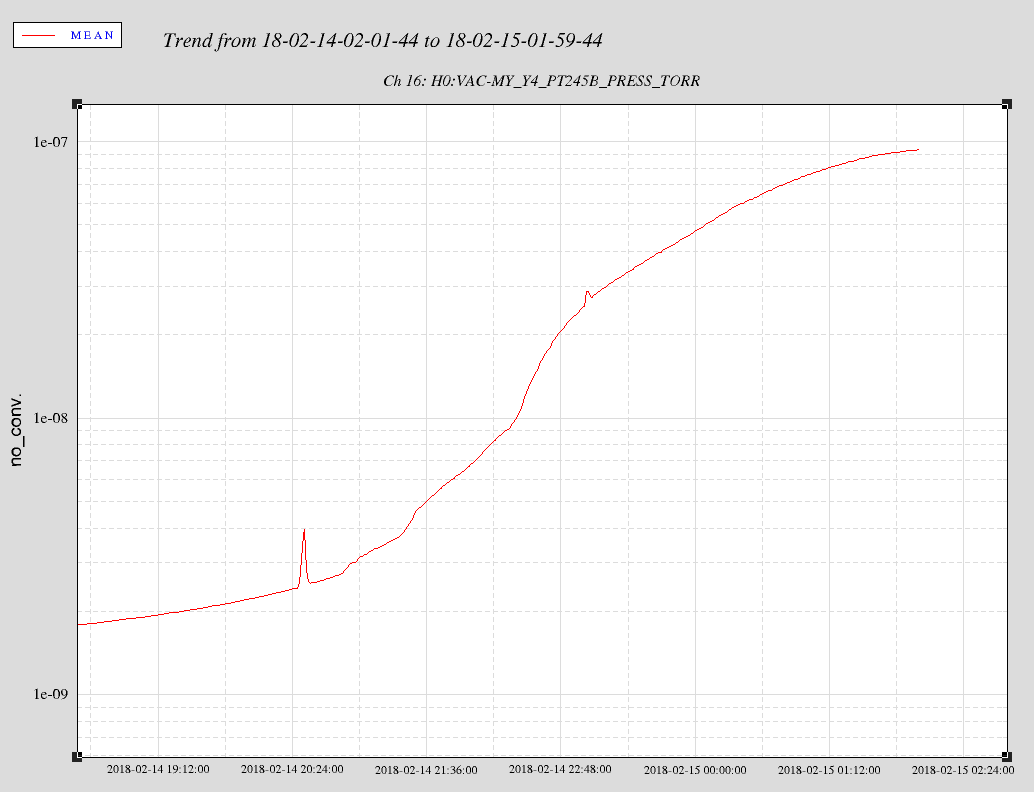Screen dimensions: 1034x792
Task: Click the 2018-02-14 22:48:00 time label
Action: tap(560, 770)
